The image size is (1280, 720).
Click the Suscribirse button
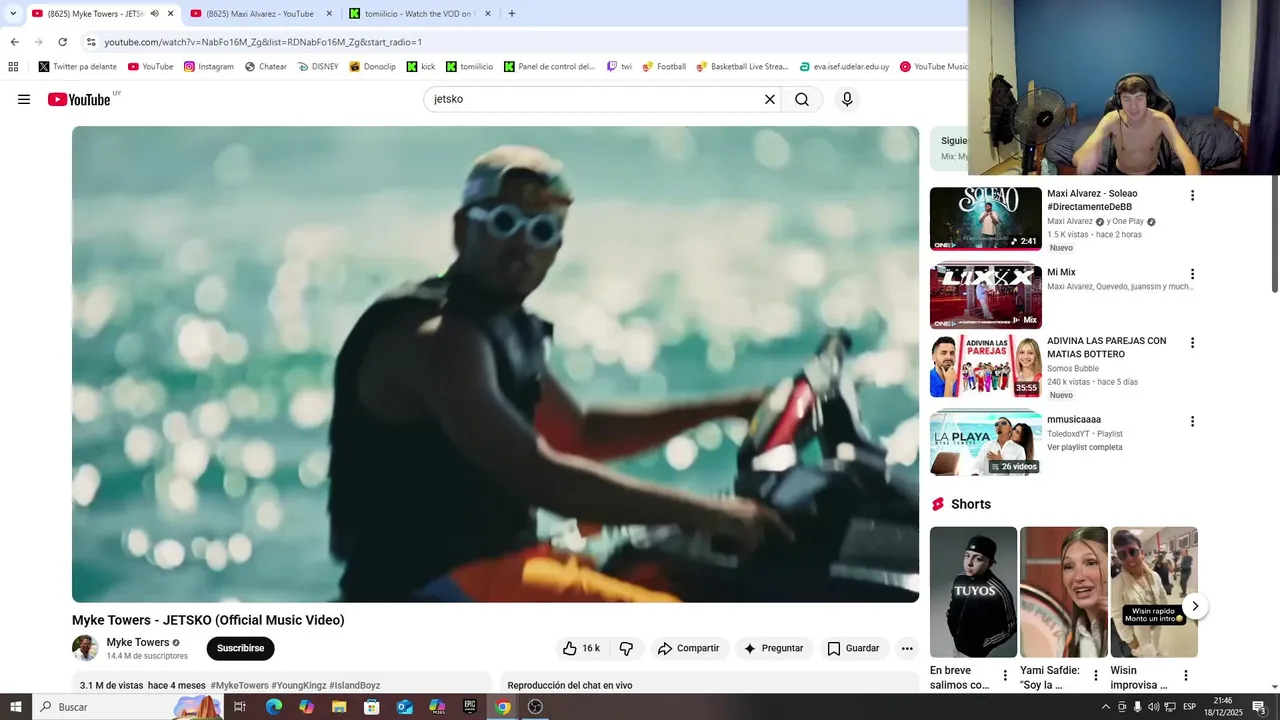(240, 648)
